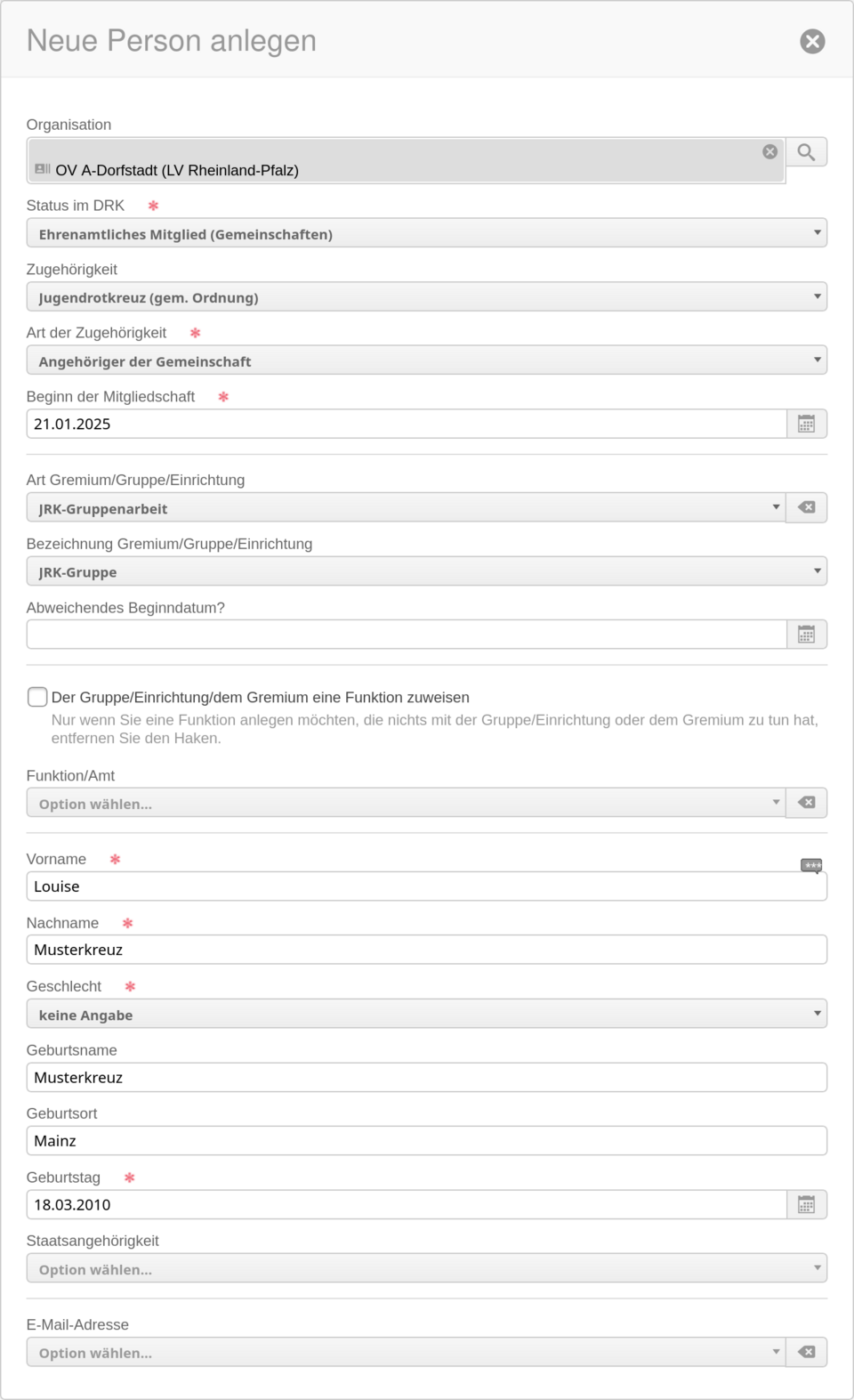The height and width of the screenshot is (1400, 854).
Task: Close the Neue Person anlegen dialog
Action: [x=812, y=41]
